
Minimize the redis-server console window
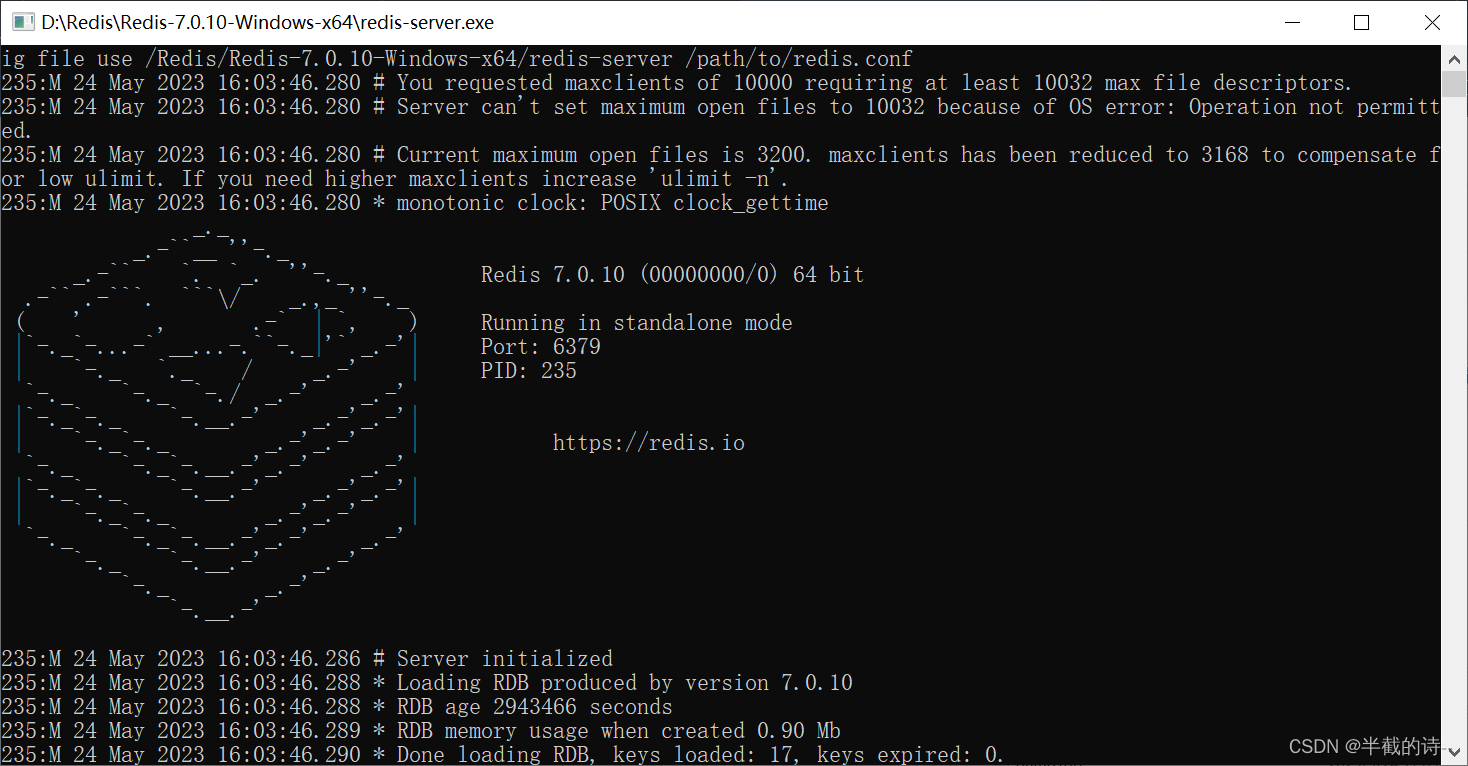pyautogui.click(x=1291, y=21)
